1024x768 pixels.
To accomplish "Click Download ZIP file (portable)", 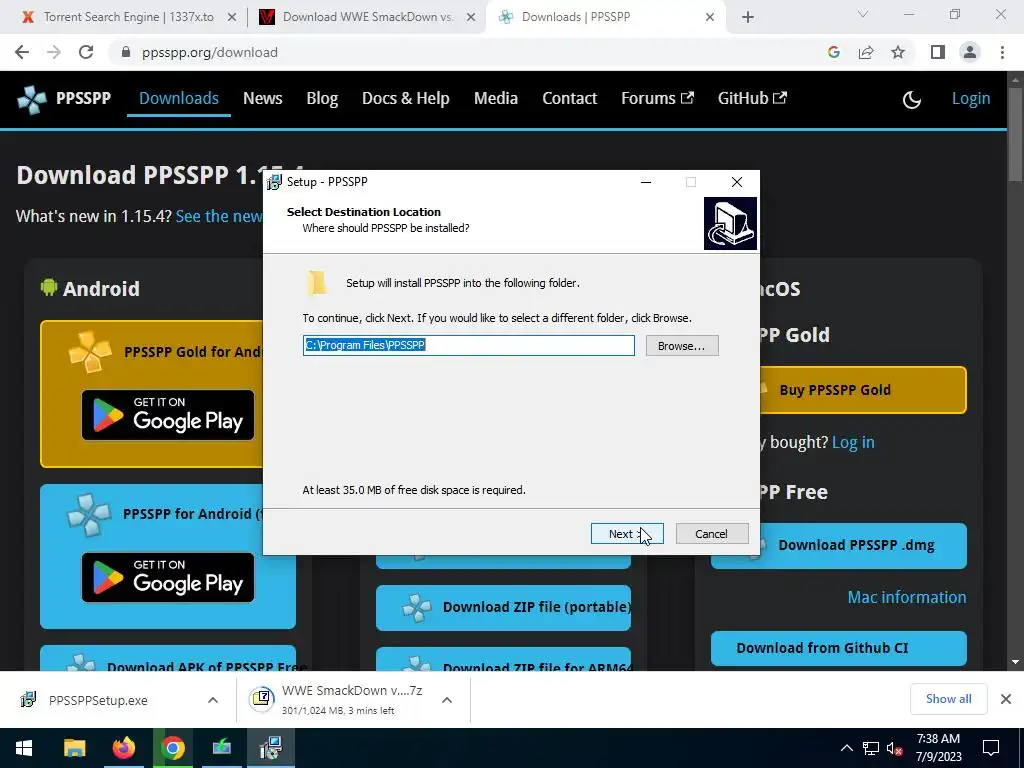I will tap(504, 607).
